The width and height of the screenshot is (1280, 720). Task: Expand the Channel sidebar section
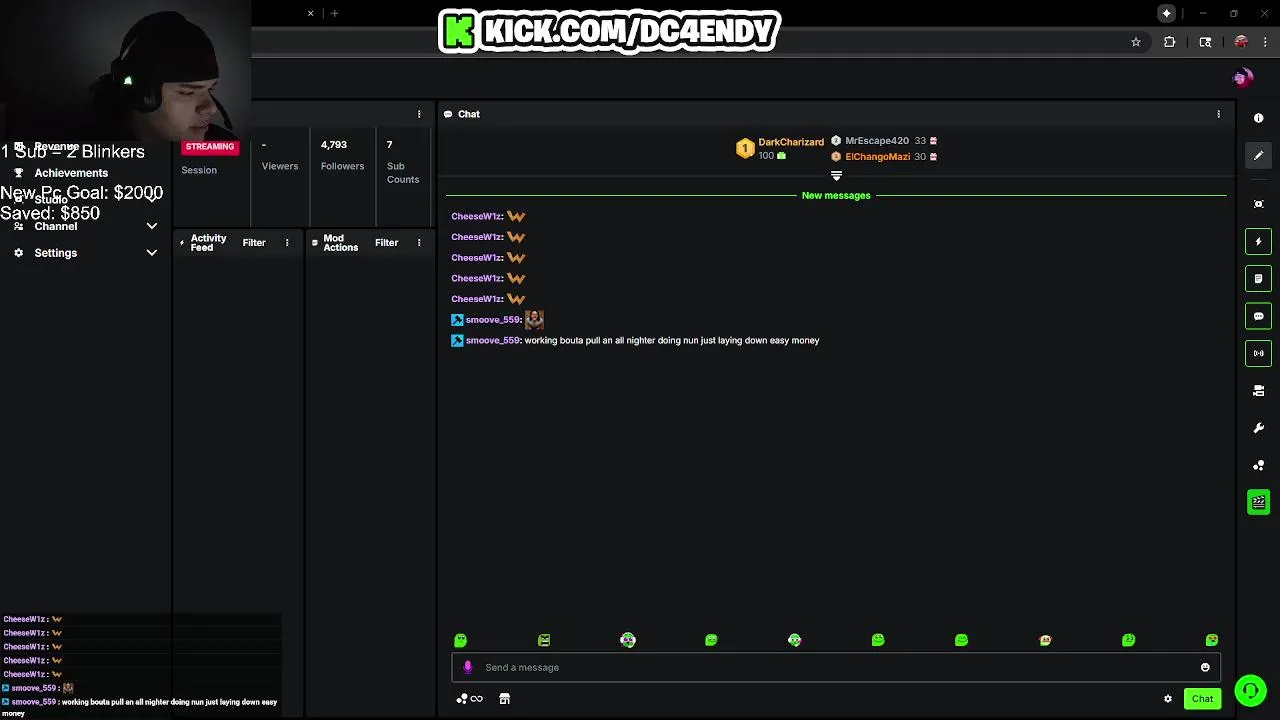point(152,226)
